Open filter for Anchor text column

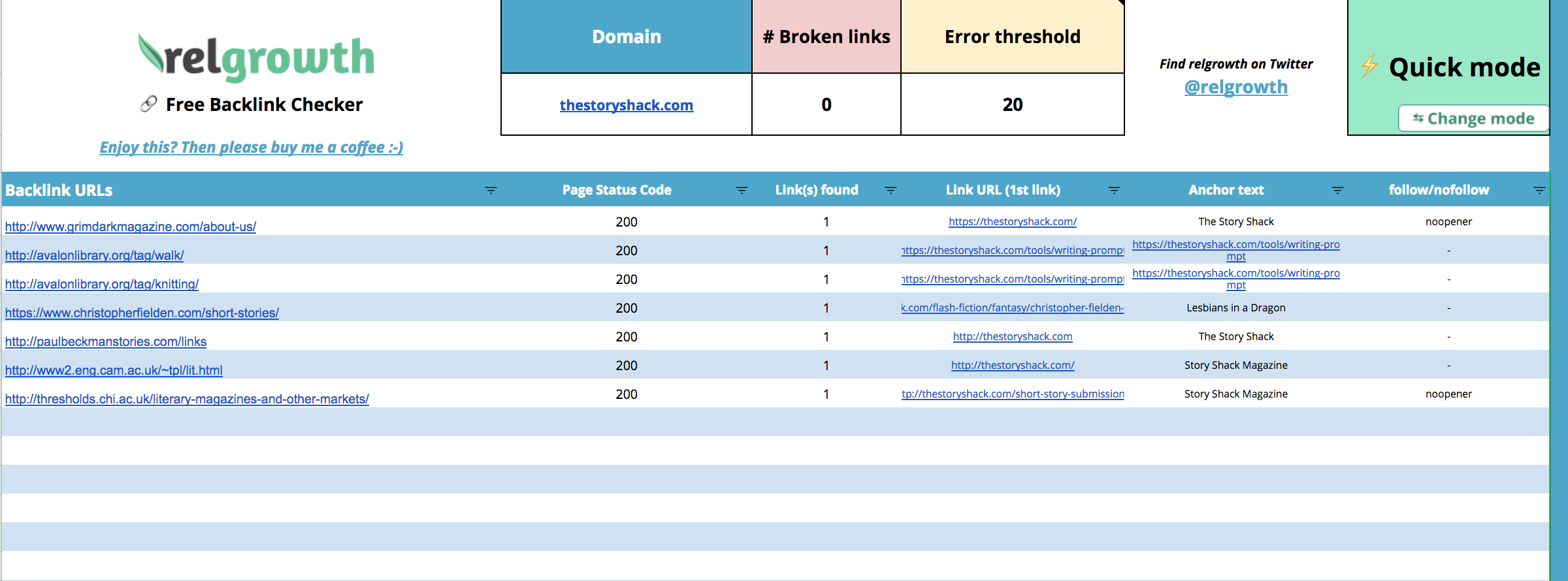coord(1337,190)
